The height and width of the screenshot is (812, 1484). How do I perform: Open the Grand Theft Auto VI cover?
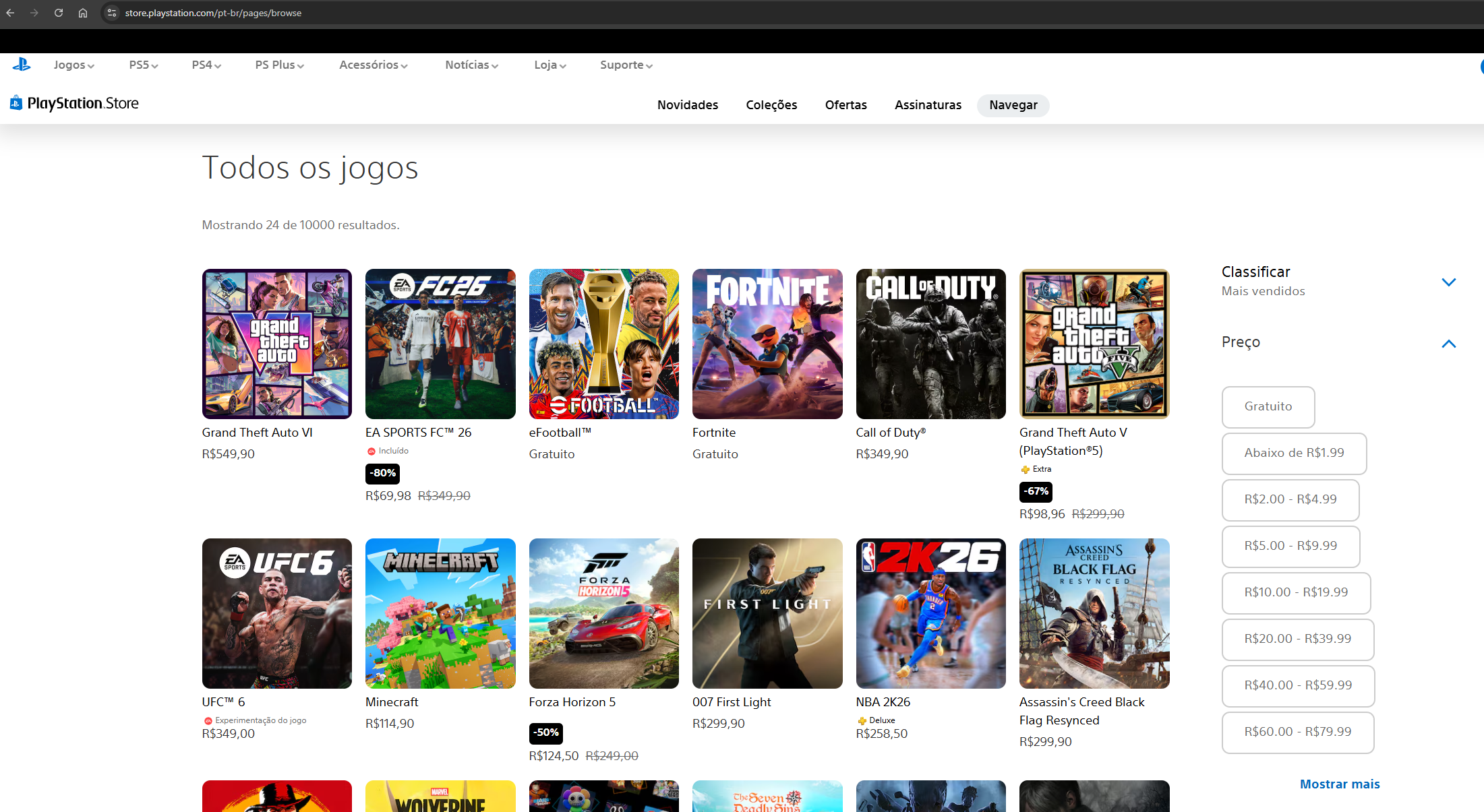(x=277, y=344)
